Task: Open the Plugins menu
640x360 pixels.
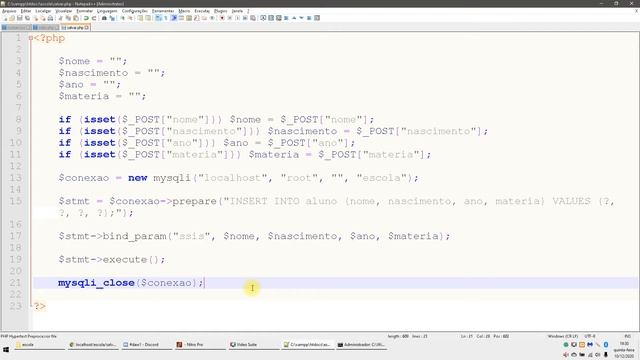Action: 220,11
